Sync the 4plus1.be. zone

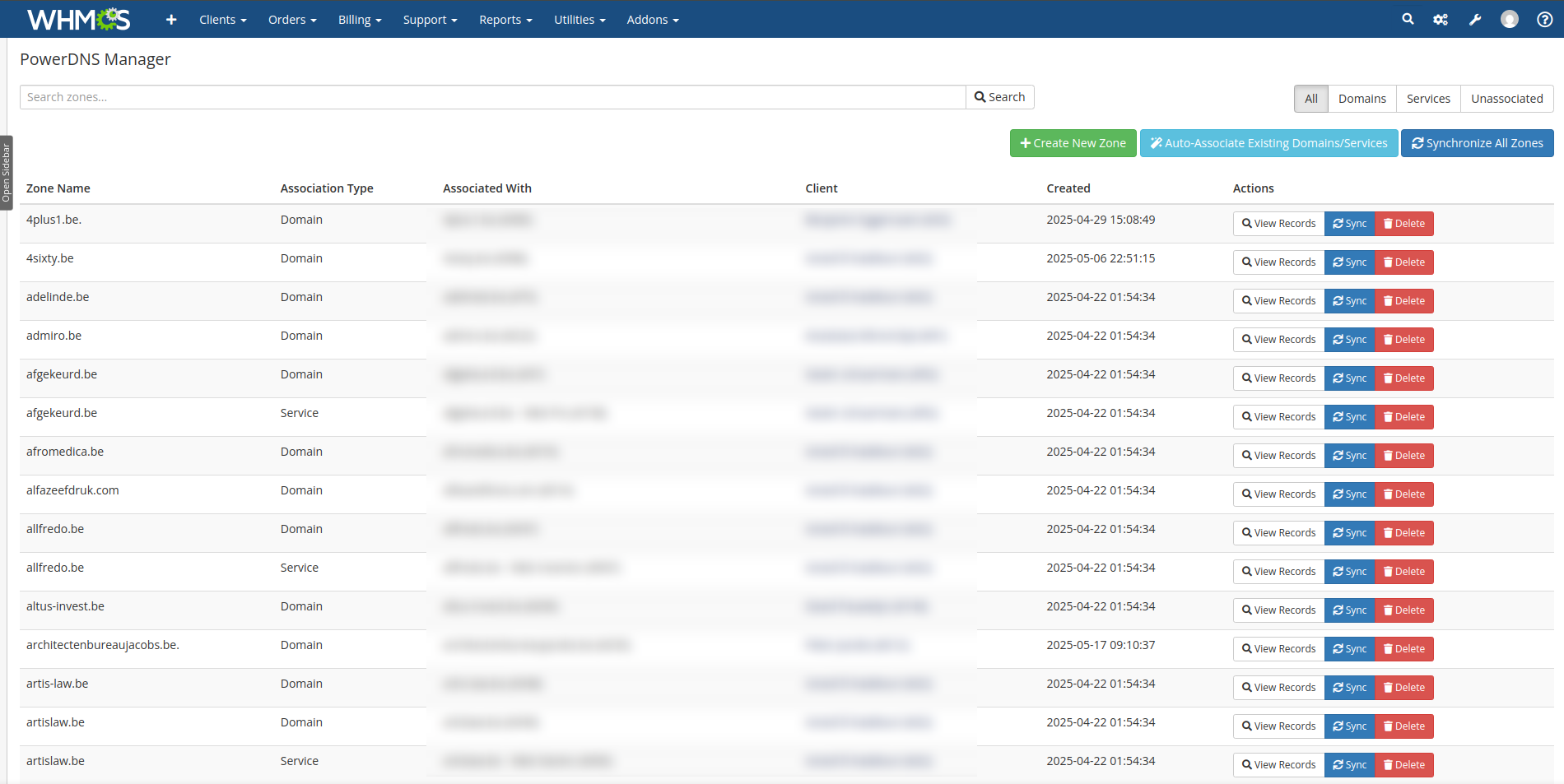click(1349, 224)
